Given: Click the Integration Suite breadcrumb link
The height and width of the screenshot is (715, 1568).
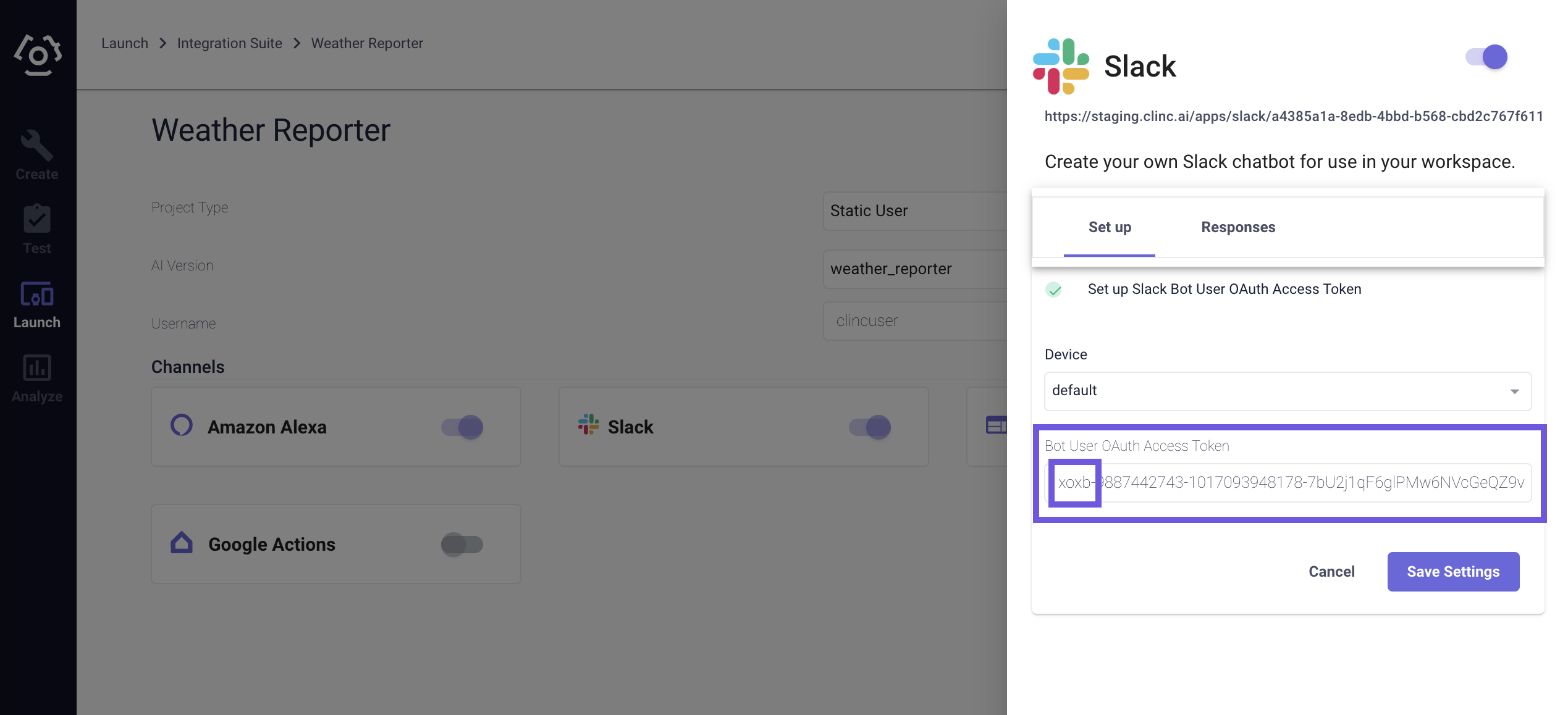Looking at the screenshot, I should coord(229,42).
